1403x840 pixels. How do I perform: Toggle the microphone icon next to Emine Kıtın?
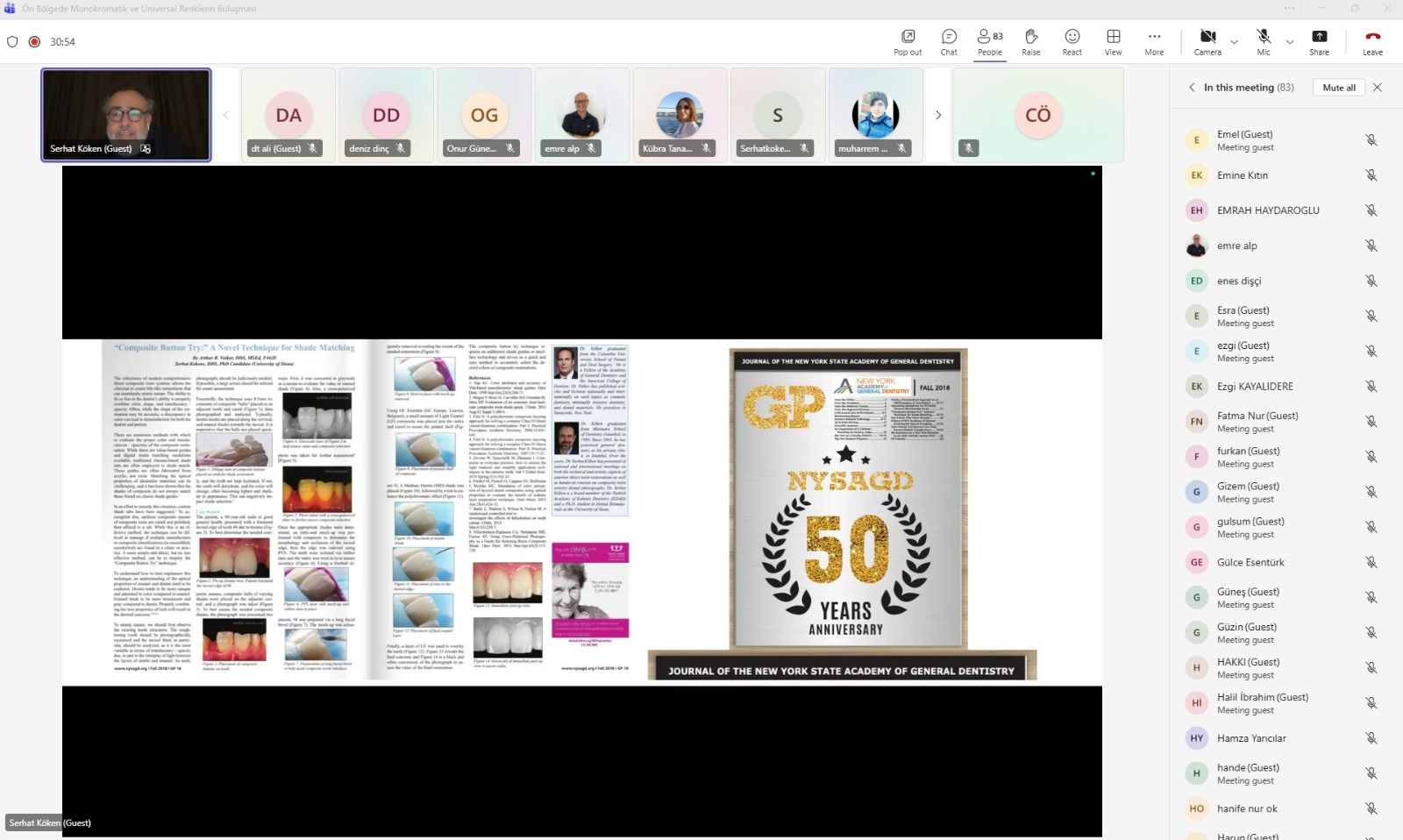click(x=1371, y=175)
